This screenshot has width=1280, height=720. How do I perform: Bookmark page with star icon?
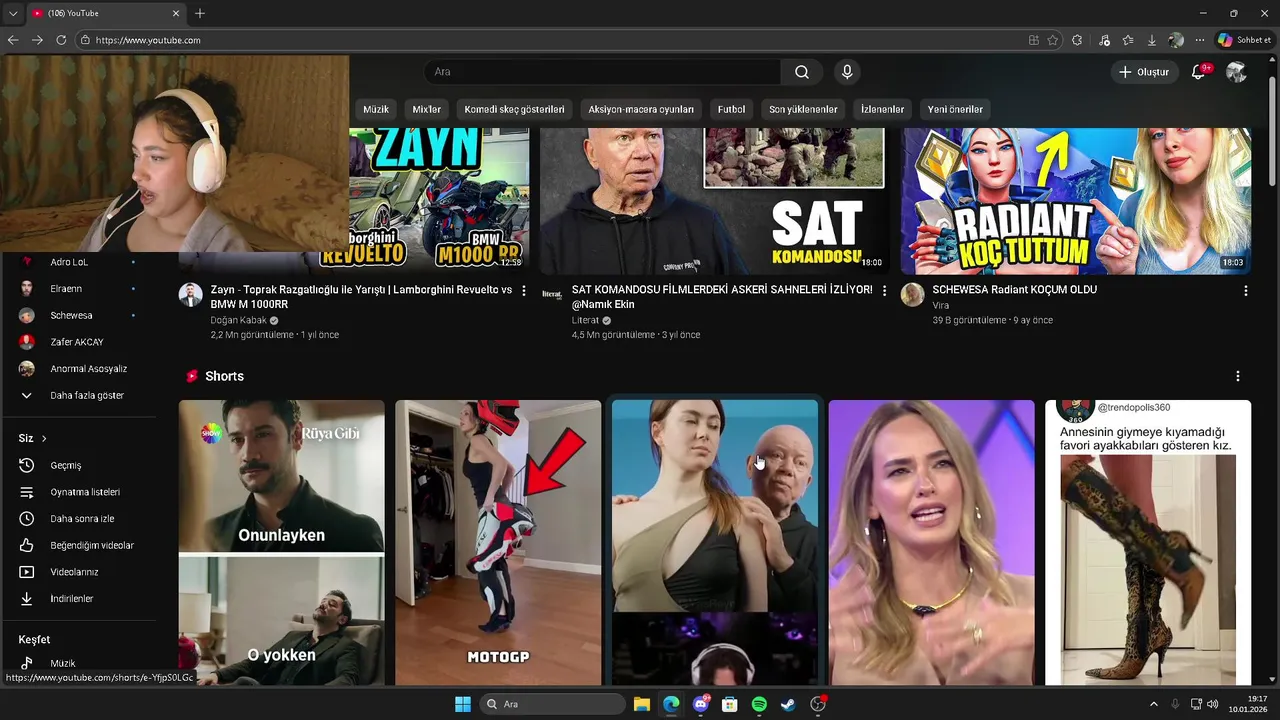tap(1053, 40)
